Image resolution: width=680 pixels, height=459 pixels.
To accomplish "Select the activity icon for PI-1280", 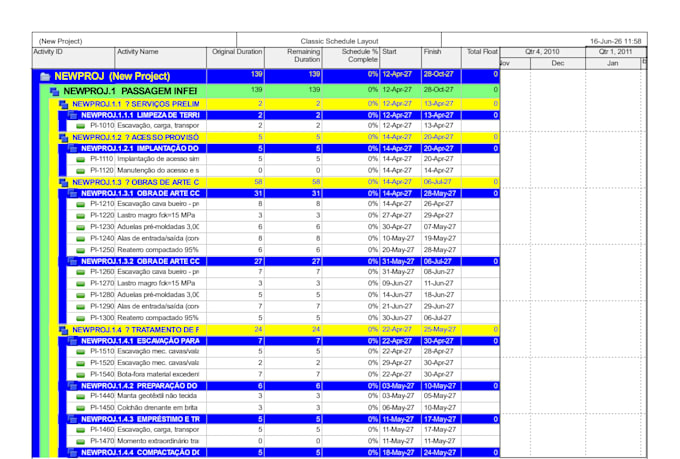I will [81, 295].
